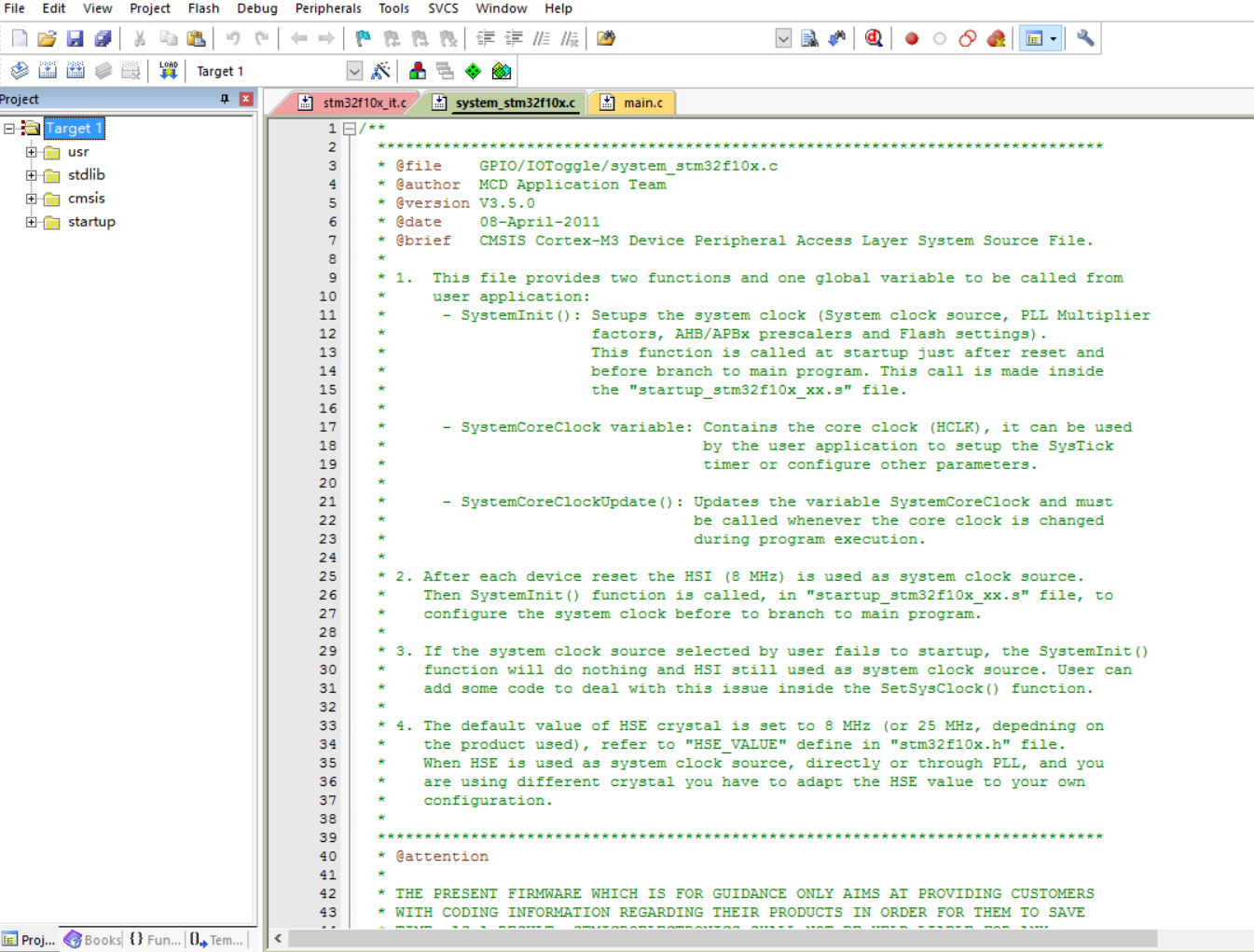Viewport: 1254px width, 952px height.
Task: Select the startup folder label
Action: 91,222
